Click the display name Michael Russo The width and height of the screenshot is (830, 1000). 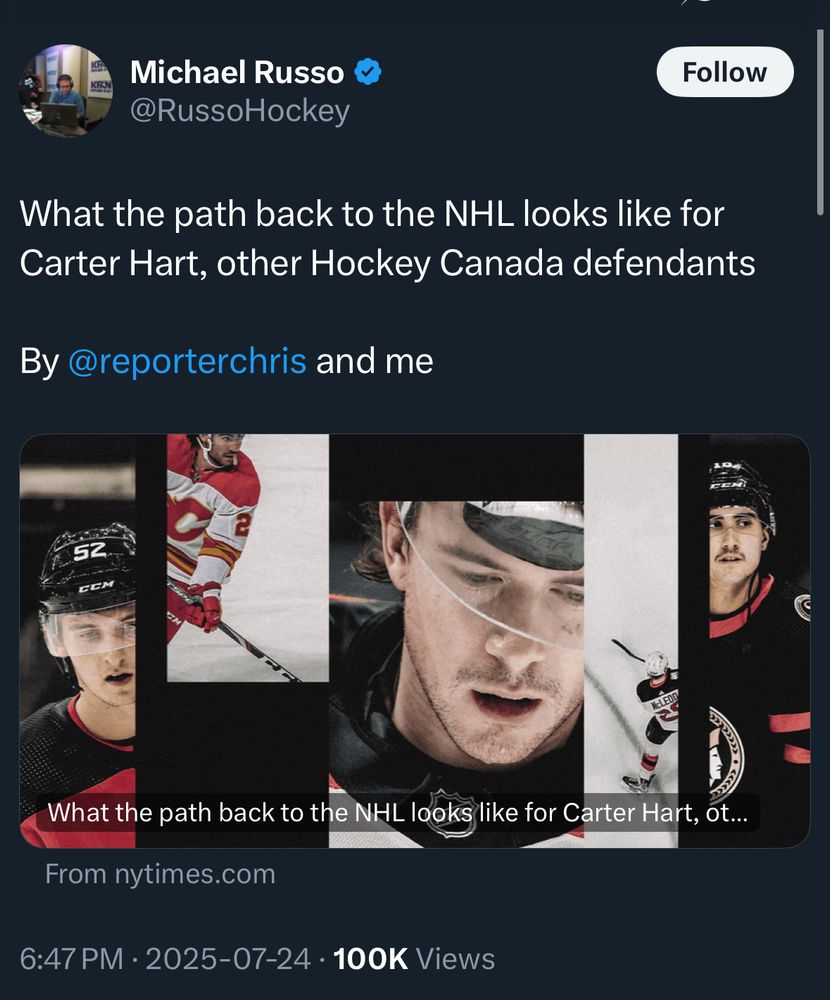[x=240, y=71]
